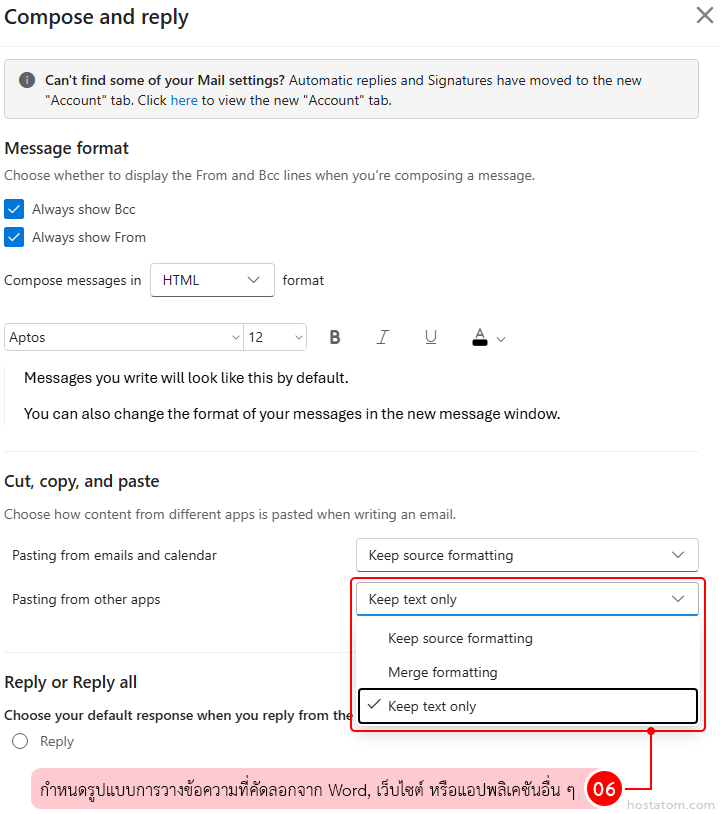Click the Pasting from other apps combo box
The image size is (720, 814).
click(x=527, y=598)
